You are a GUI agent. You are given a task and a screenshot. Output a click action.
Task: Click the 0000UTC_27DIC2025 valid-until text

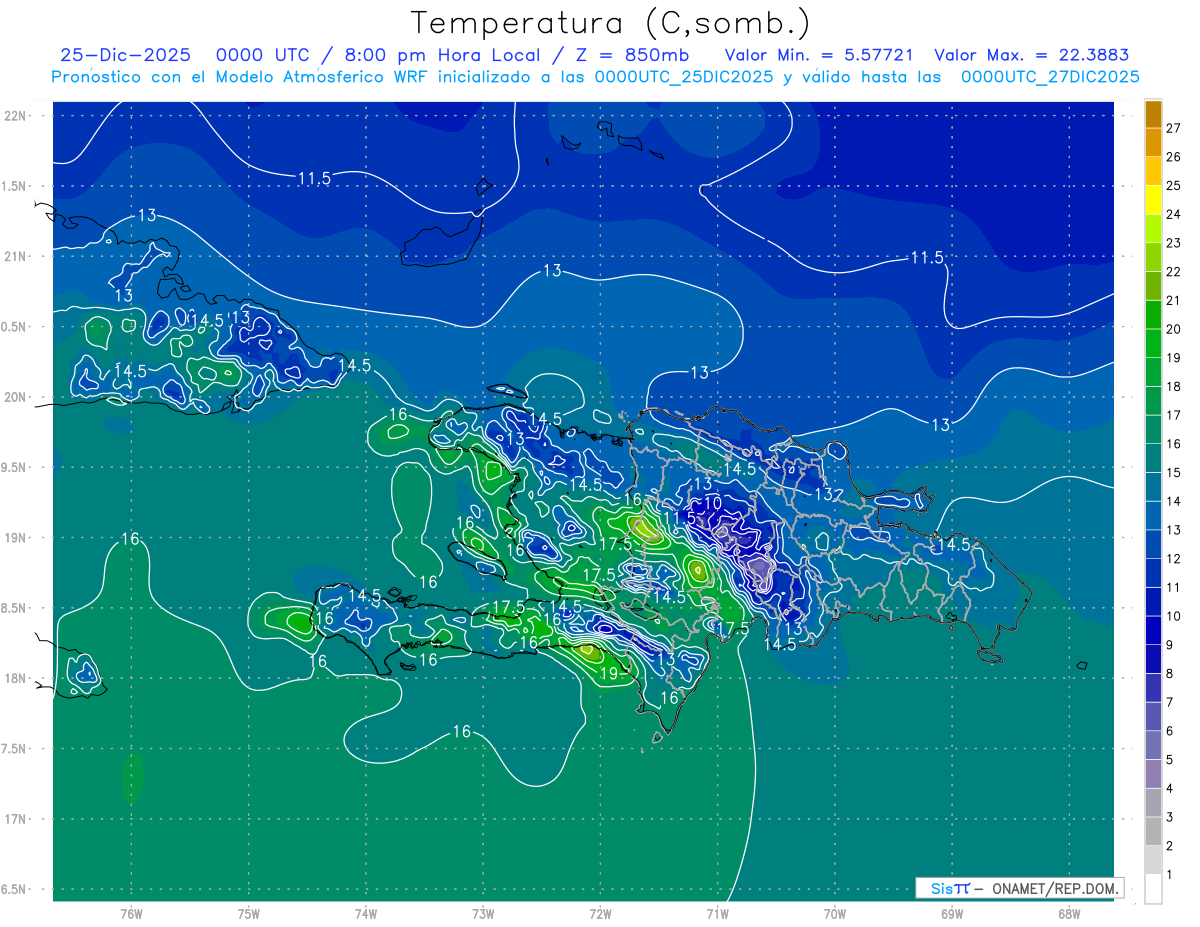pyautogui.click(x=1050, y=76)
